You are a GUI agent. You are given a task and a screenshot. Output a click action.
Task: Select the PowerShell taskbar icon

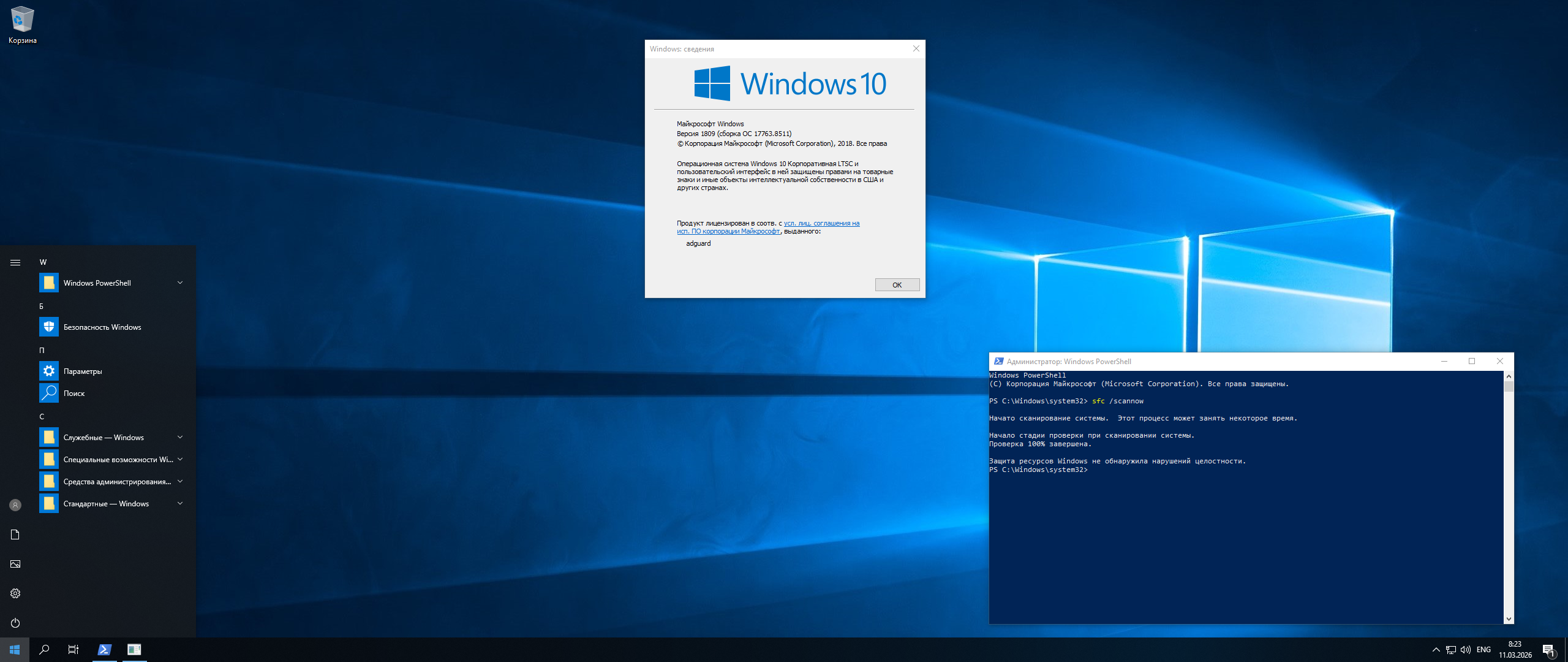[x=104, y=650]
